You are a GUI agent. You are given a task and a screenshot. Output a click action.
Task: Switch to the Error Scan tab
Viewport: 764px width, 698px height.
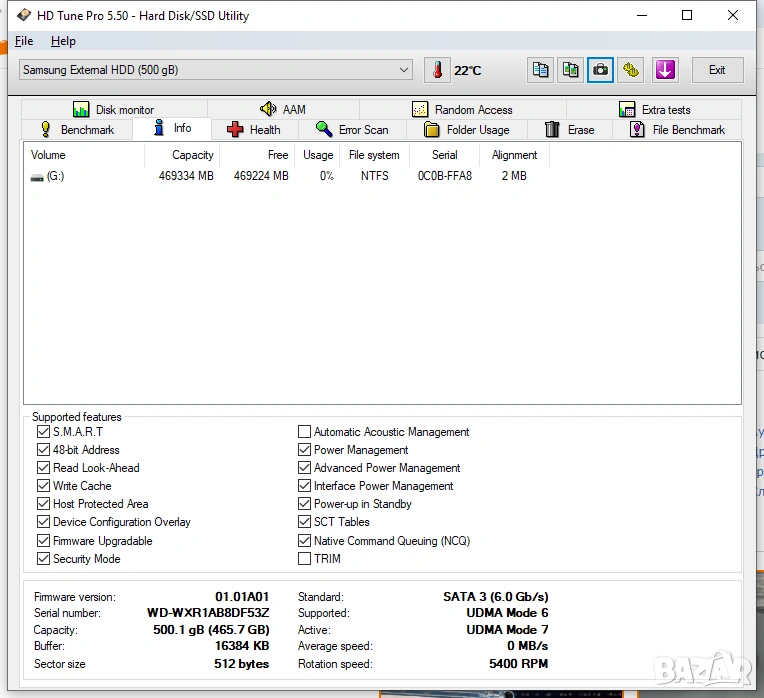(x=352, y=130)
